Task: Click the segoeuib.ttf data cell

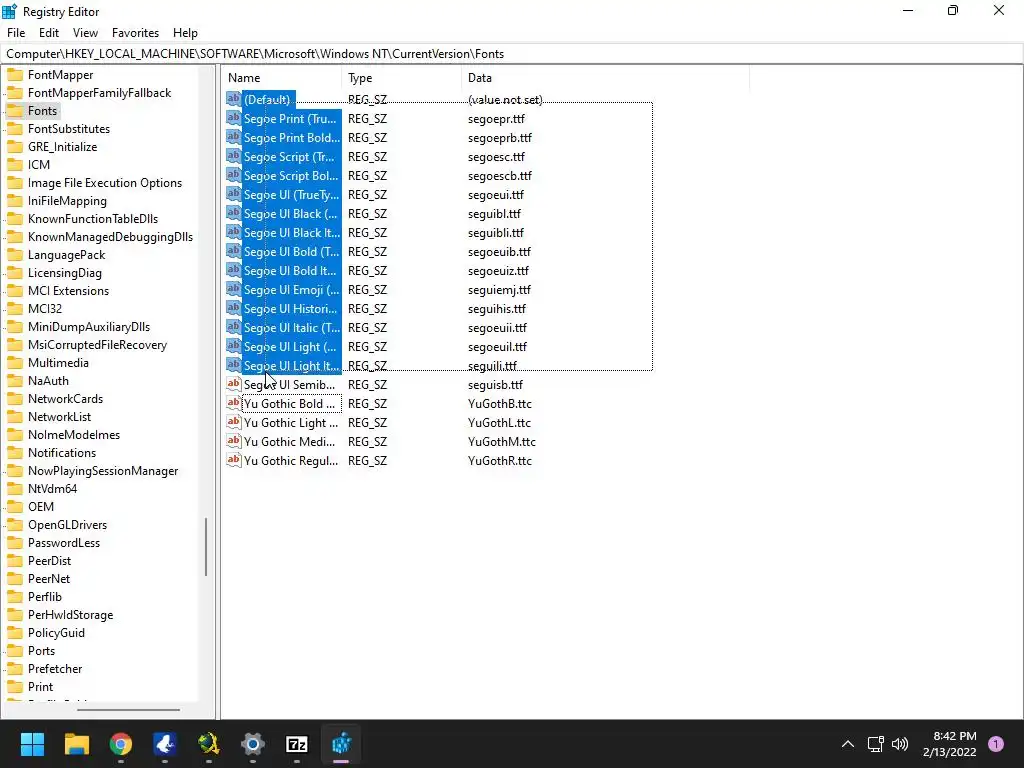Action: point(499,251)
